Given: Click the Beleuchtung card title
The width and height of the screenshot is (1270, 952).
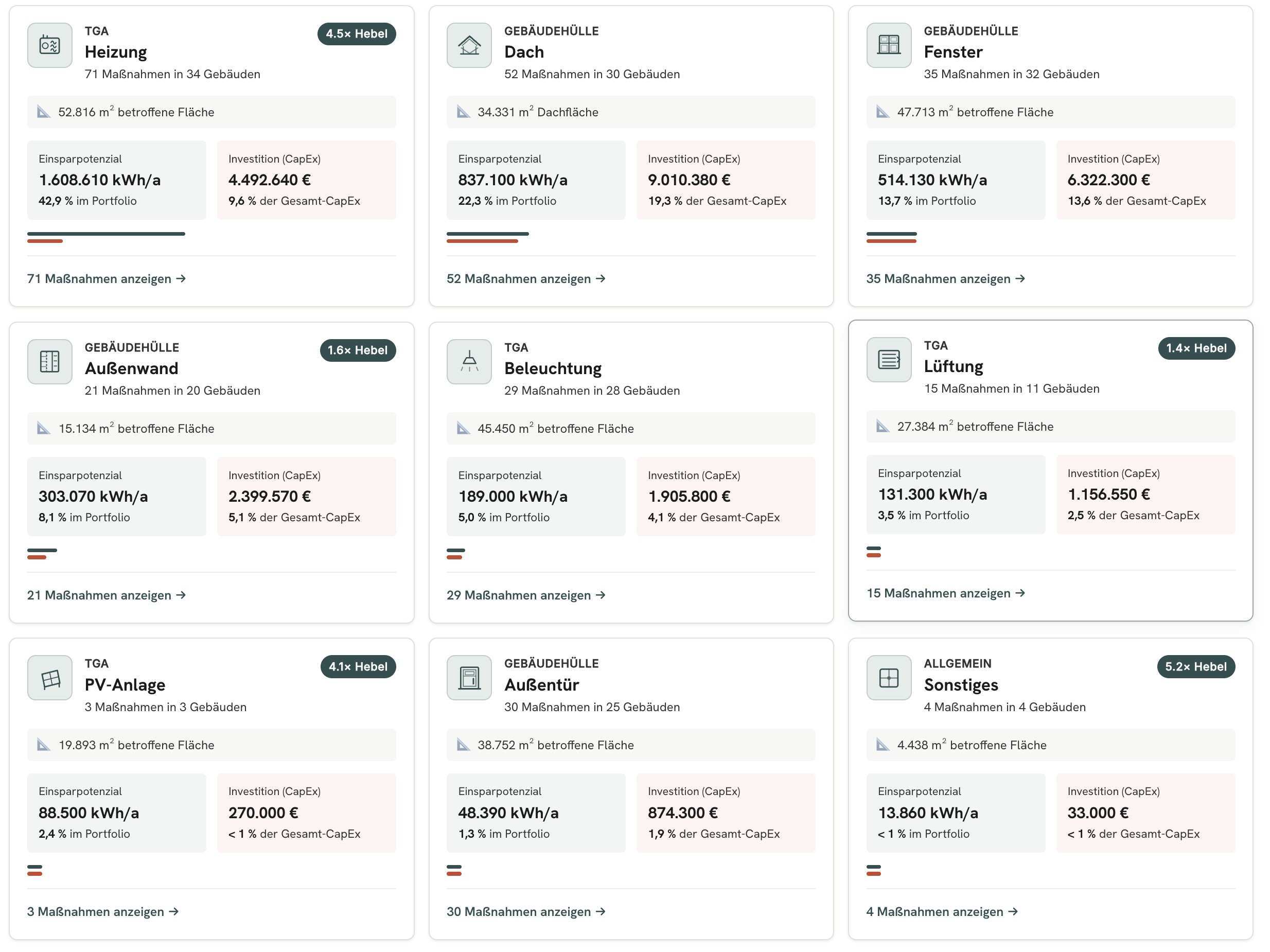Looking at the screenshot, I should point(553,368).
